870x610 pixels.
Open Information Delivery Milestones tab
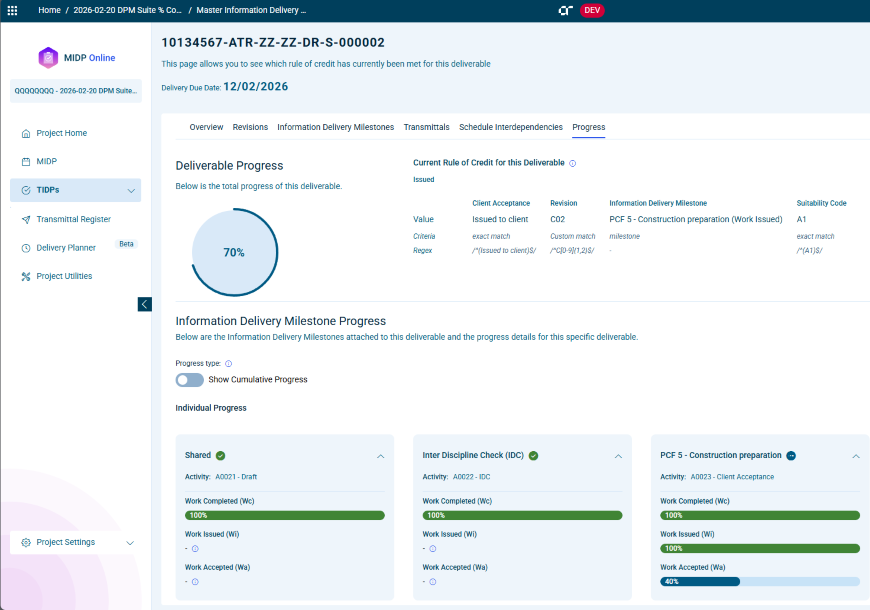click(336, 127)
